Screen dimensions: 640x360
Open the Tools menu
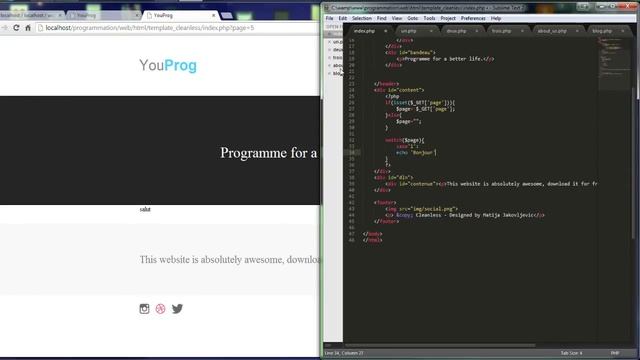429,18
